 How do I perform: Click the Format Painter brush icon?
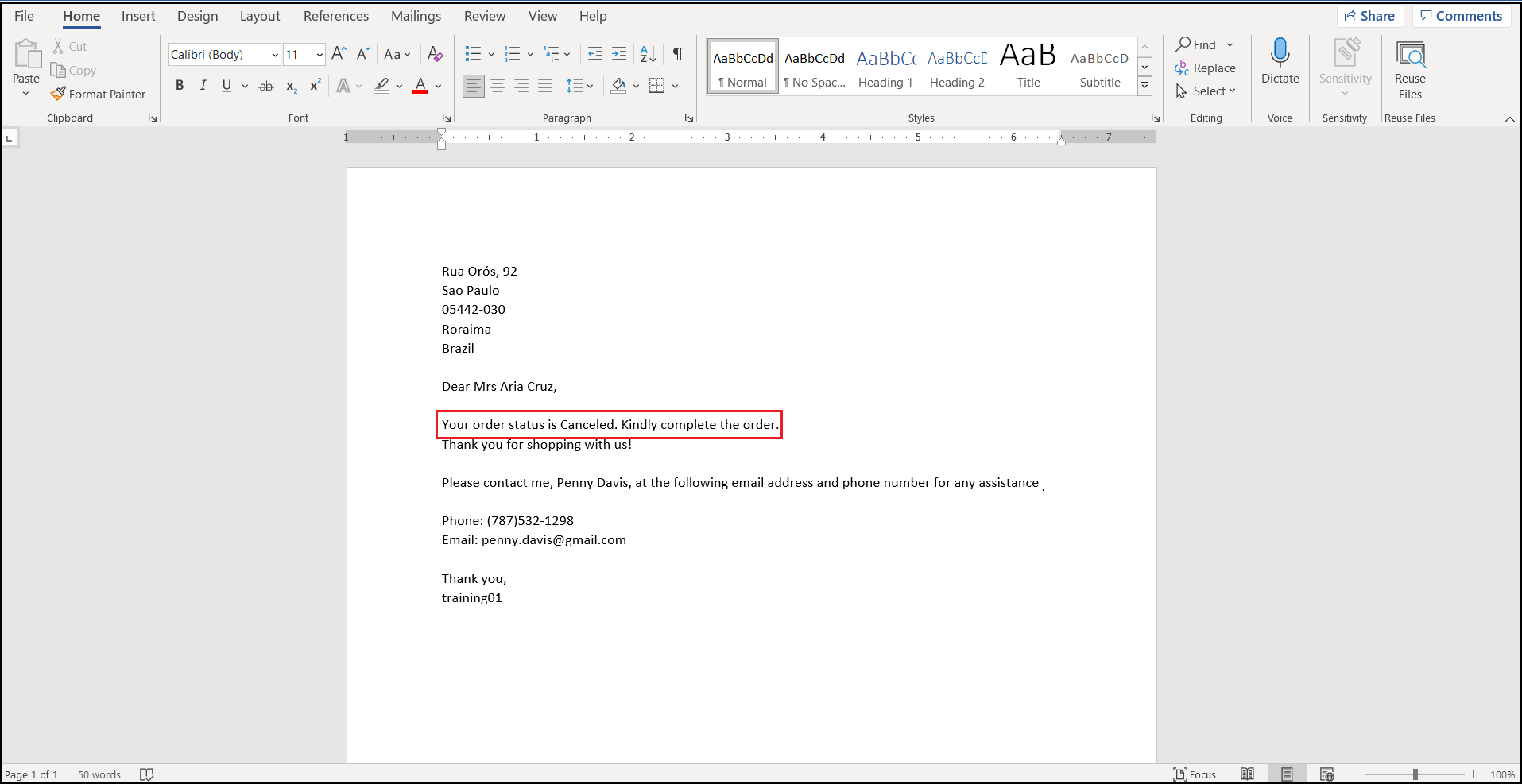(x=58, y=94)
